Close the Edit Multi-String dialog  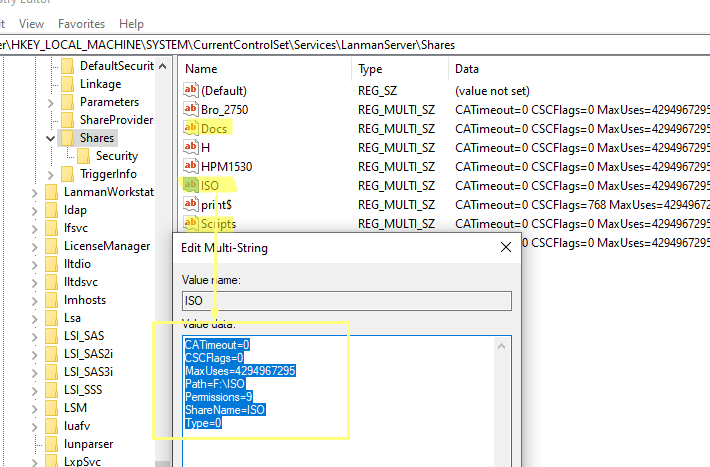tap(504, 246)
